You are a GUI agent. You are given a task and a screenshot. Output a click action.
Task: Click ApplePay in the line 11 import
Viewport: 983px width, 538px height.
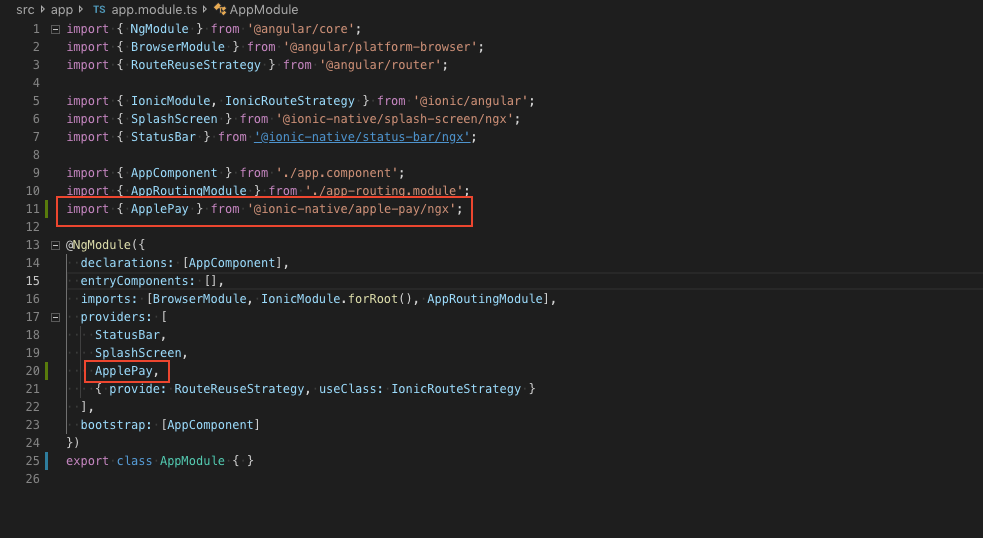[159, 209]
